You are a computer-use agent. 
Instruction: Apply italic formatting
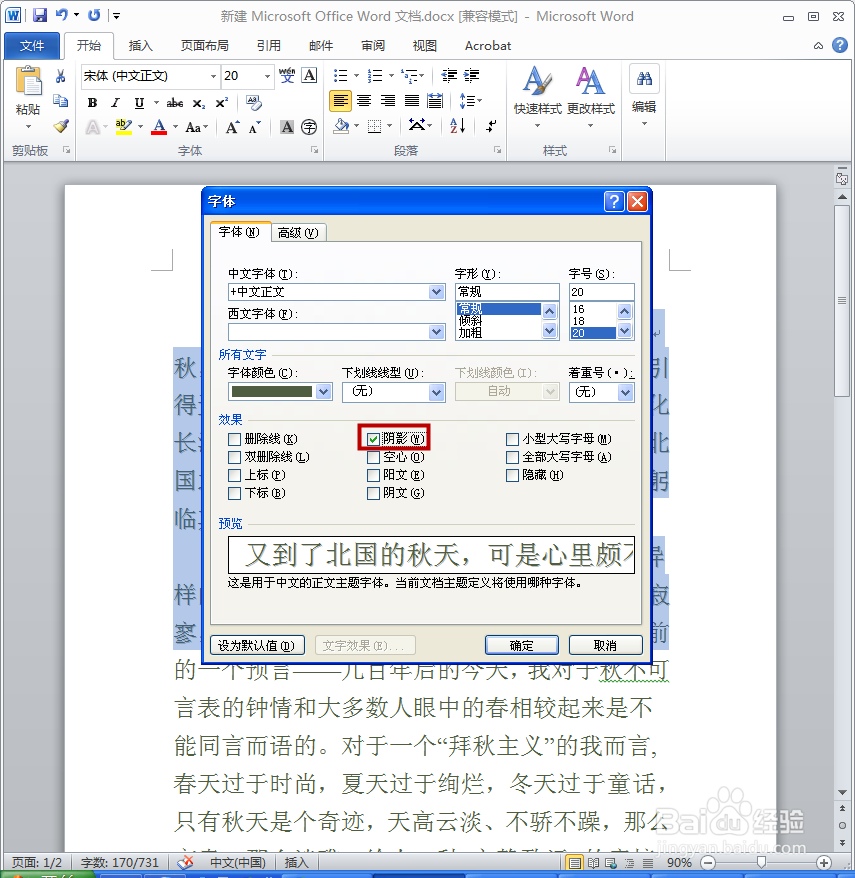coord(113,102)
